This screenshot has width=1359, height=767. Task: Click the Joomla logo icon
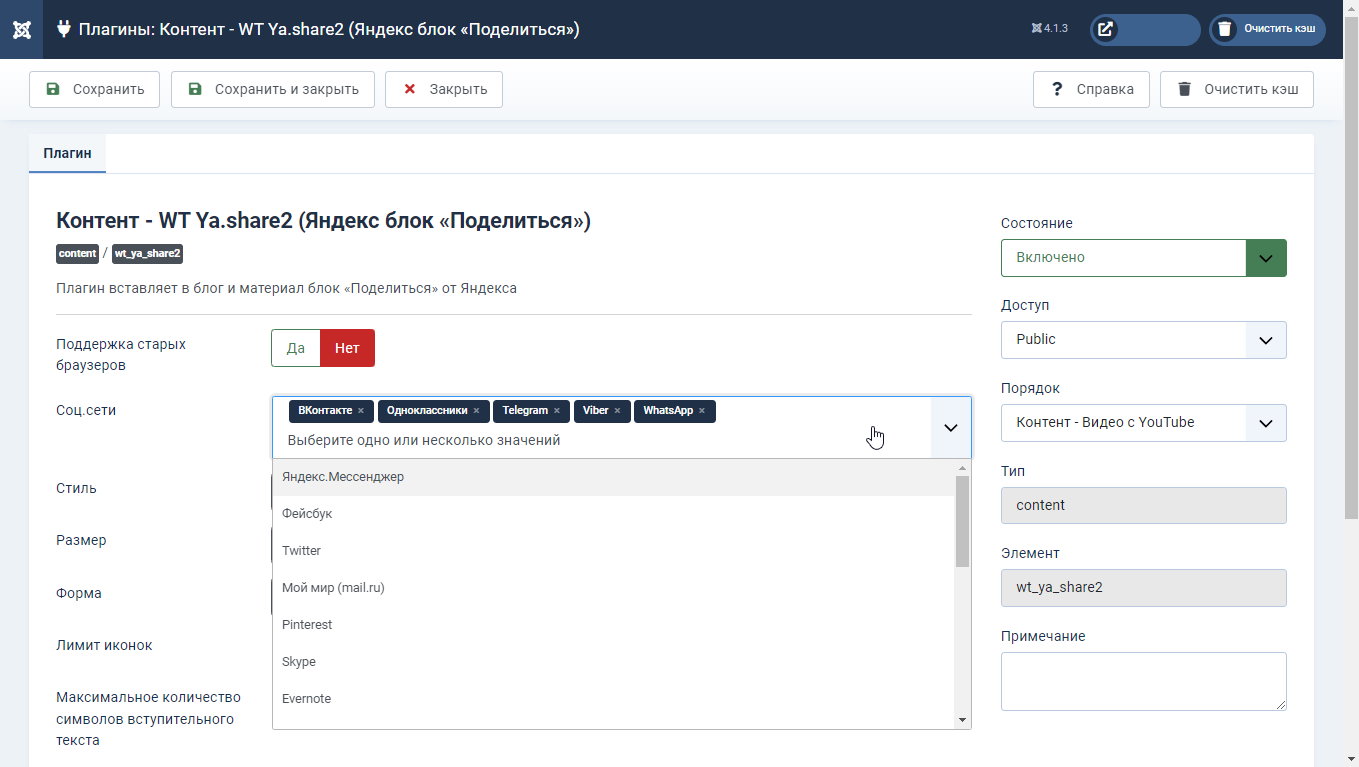click(21, 29)
